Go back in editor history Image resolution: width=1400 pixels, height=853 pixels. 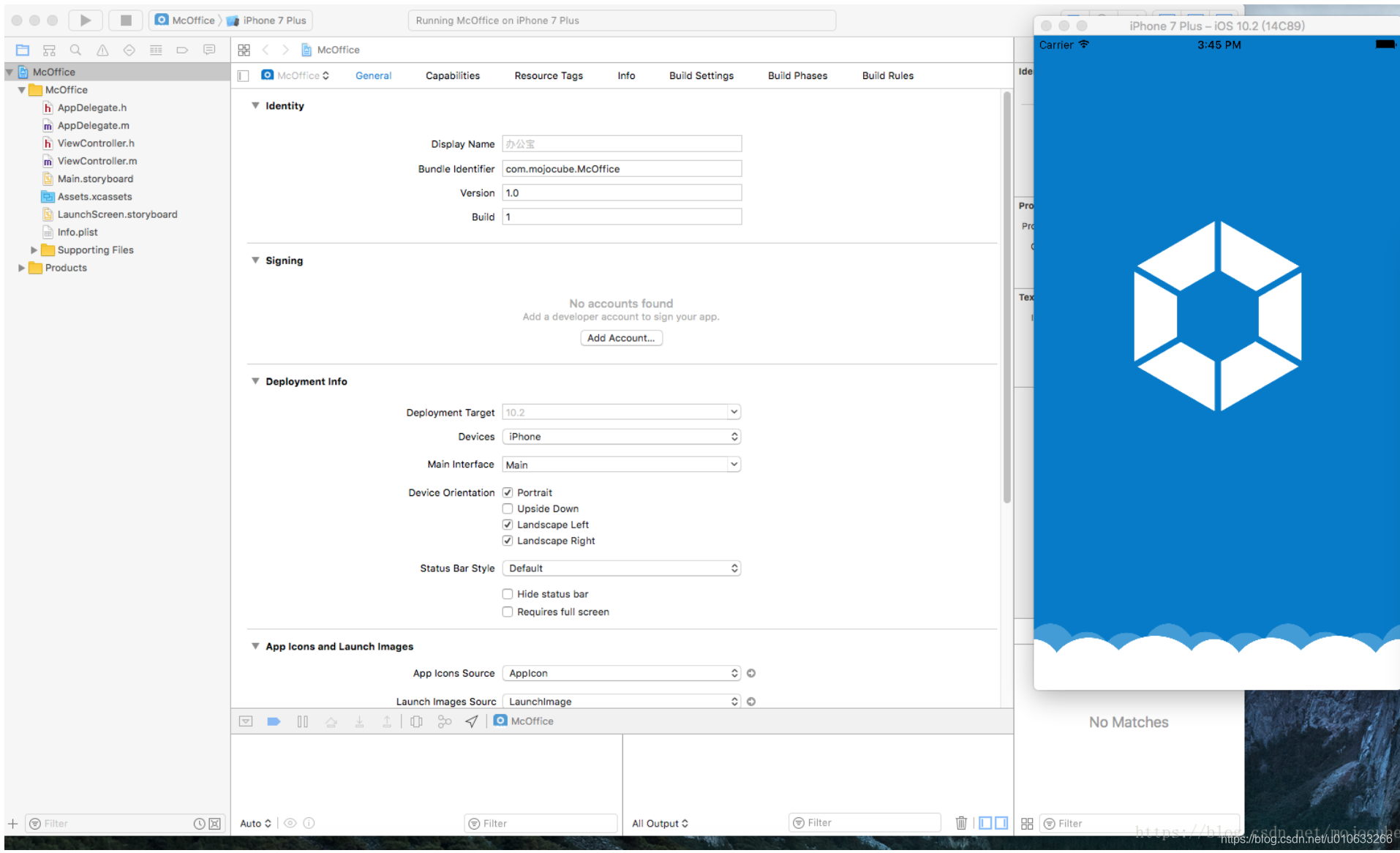tap(266, 50)
